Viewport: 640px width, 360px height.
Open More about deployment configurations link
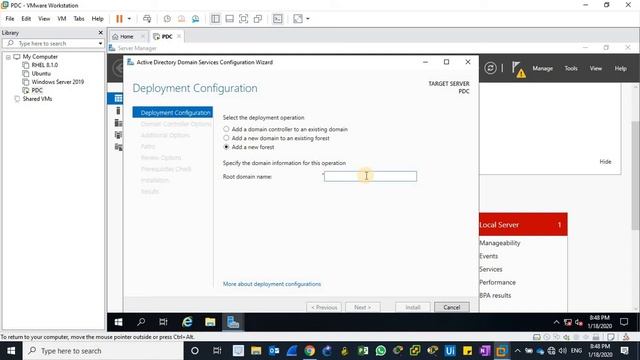point(272,284)
